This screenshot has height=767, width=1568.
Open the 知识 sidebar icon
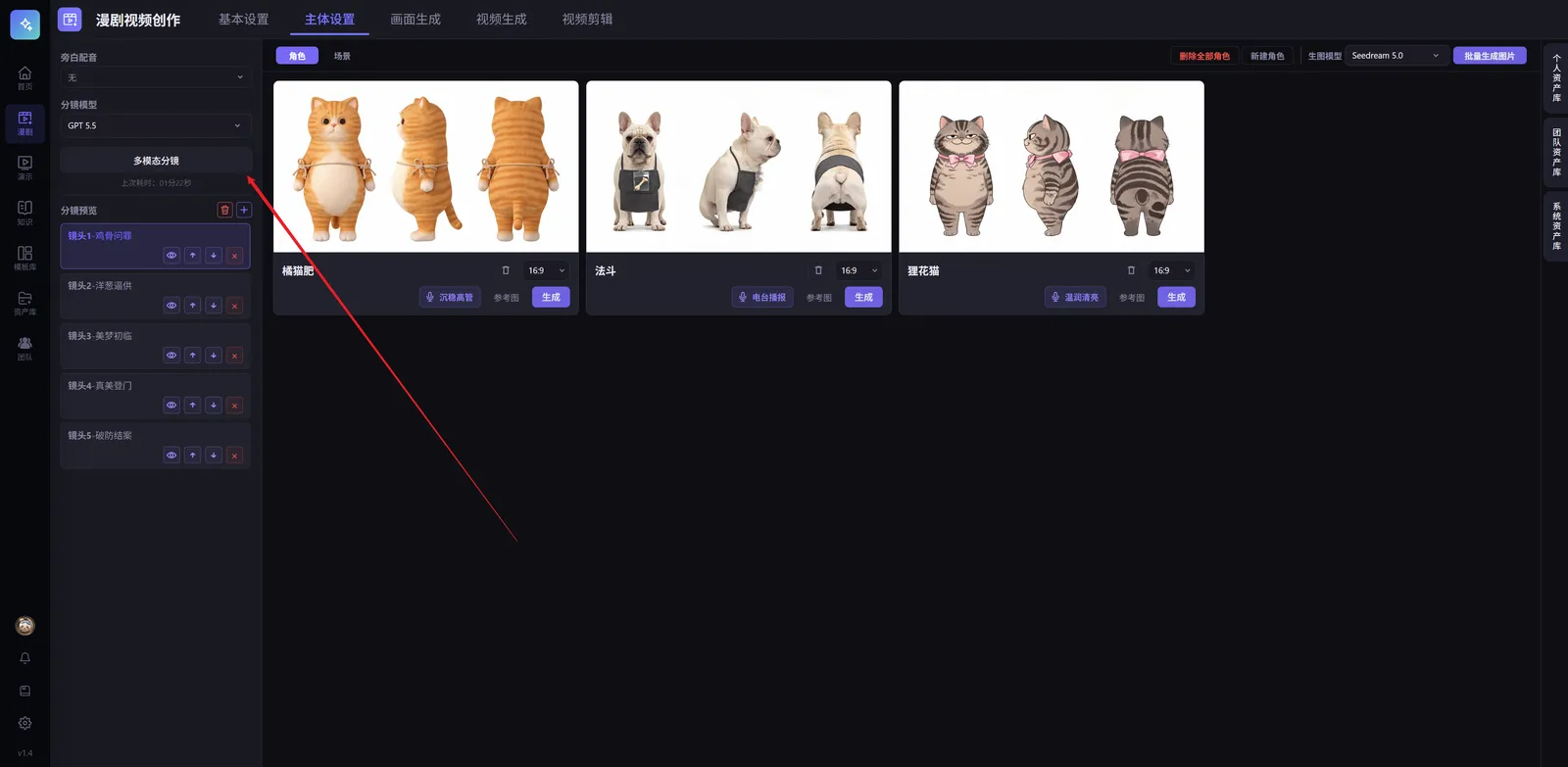pyautogui.click(x=24, y=213)
